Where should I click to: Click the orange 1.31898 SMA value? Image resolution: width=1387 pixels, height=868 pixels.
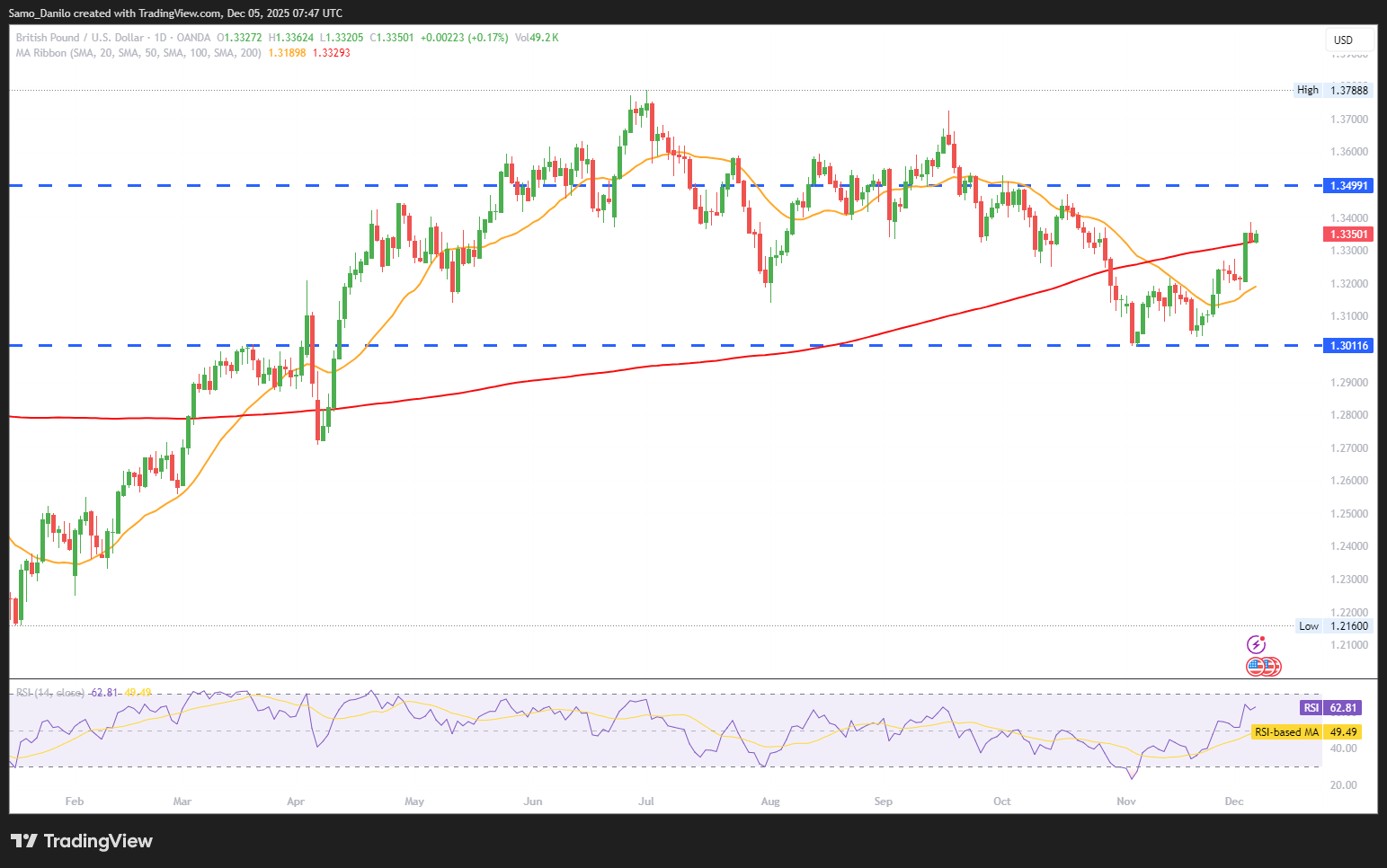tap(287, 53)
